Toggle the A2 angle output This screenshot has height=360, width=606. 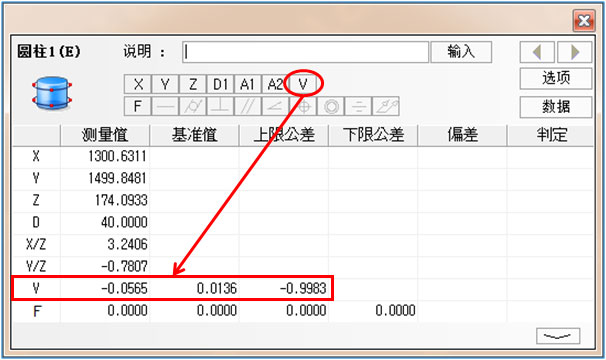pos(275,84)
